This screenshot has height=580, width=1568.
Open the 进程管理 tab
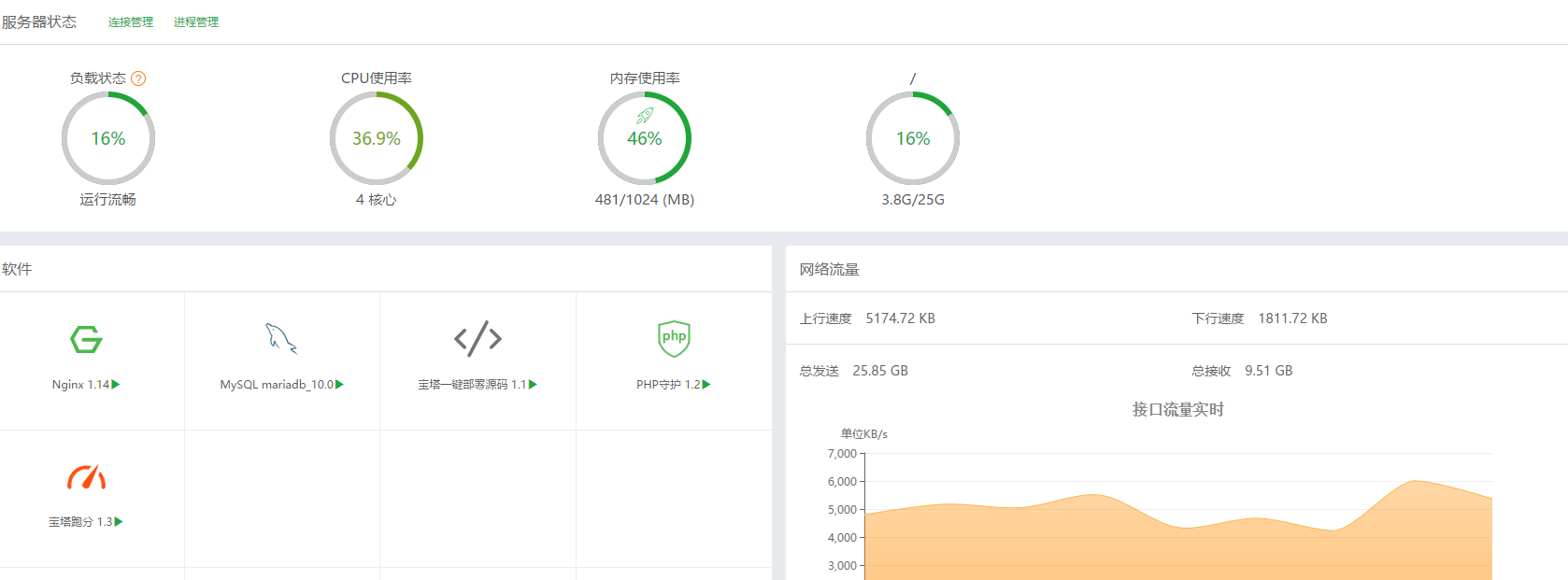pyautogui.click(x=196, y=22)
